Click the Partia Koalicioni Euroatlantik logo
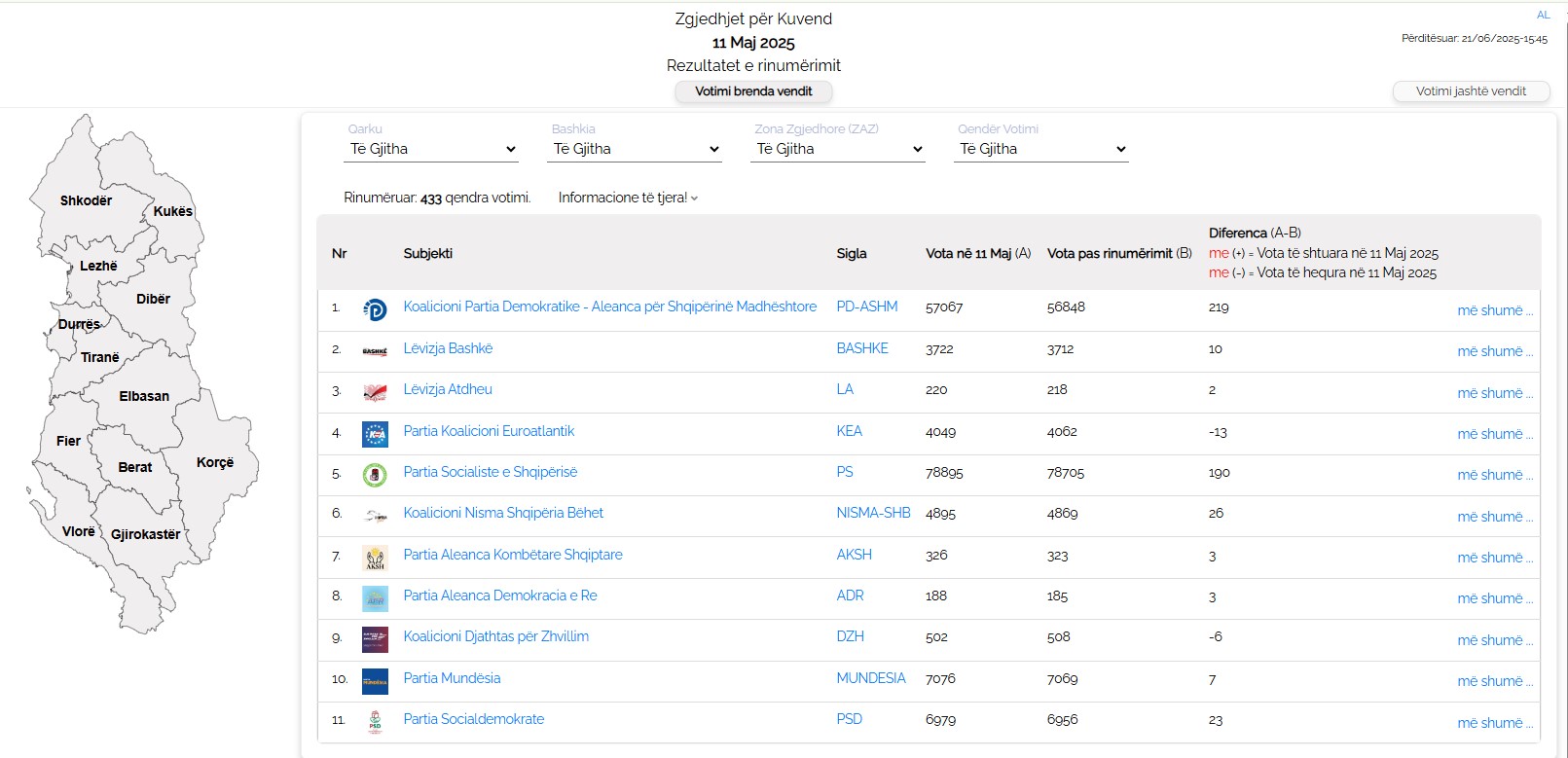This screenshot has width=1568, height=758. pos(375,434)
